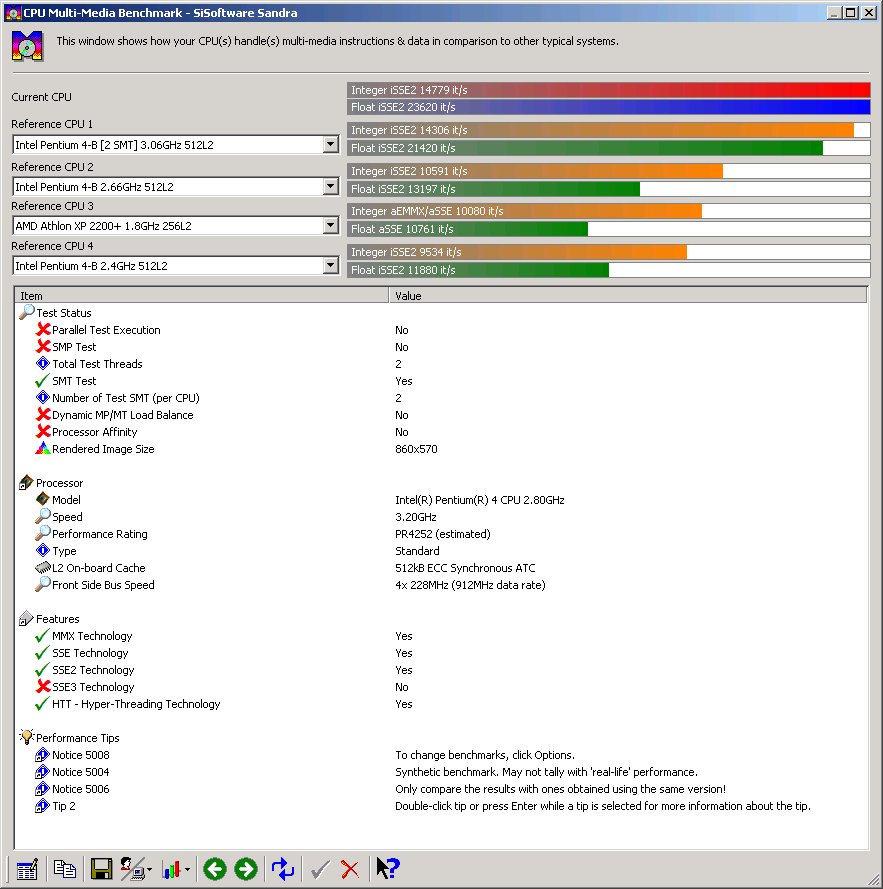Select the MMX Technology row
The height and width of the screenshot is (889, 883).
coord(441,636)
